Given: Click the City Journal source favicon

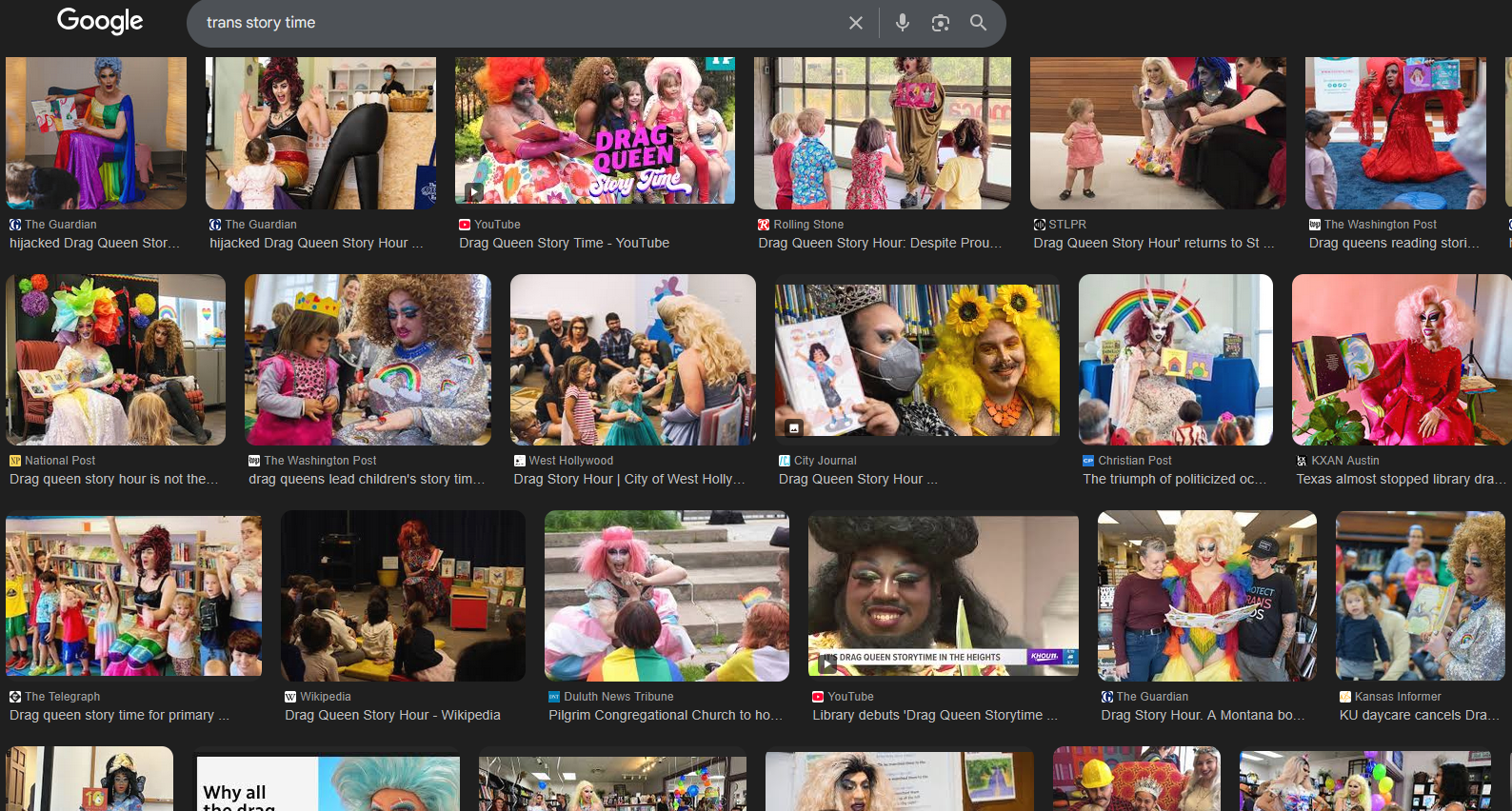Looking at the screenshot, I should coord(785,461).
